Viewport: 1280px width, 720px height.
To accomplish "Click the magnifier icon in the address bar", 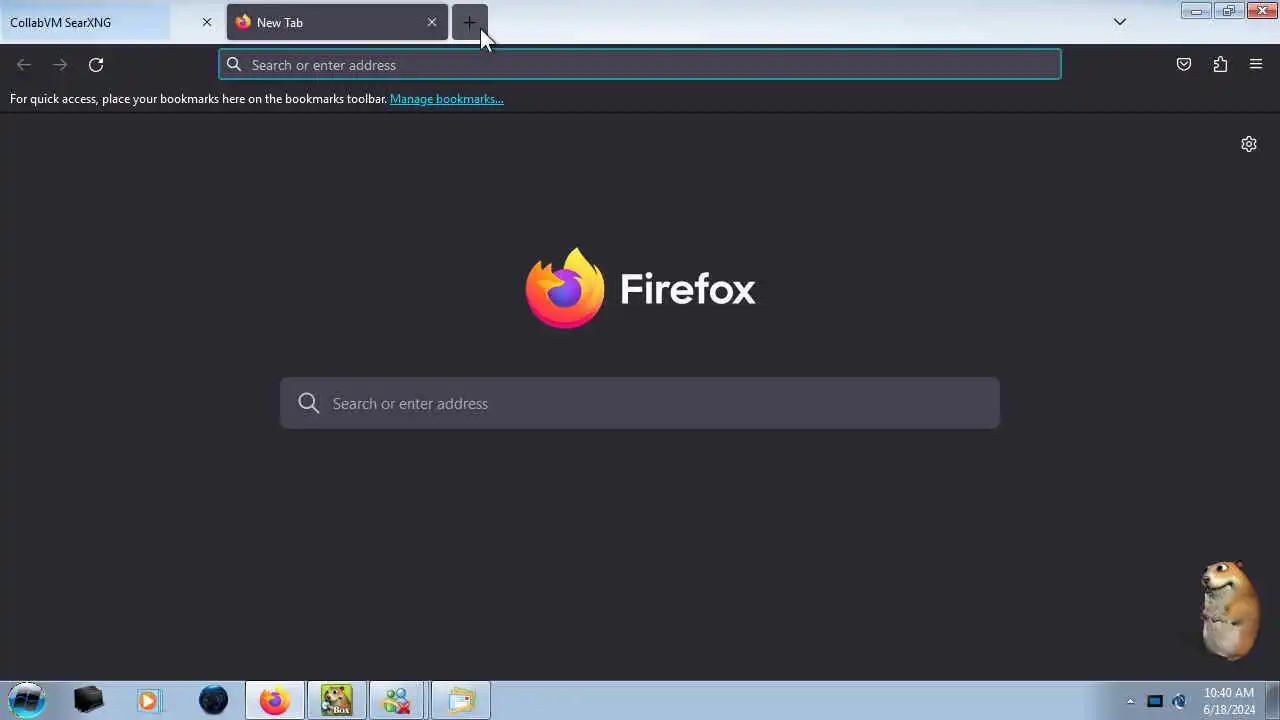I will pos(234,65).
